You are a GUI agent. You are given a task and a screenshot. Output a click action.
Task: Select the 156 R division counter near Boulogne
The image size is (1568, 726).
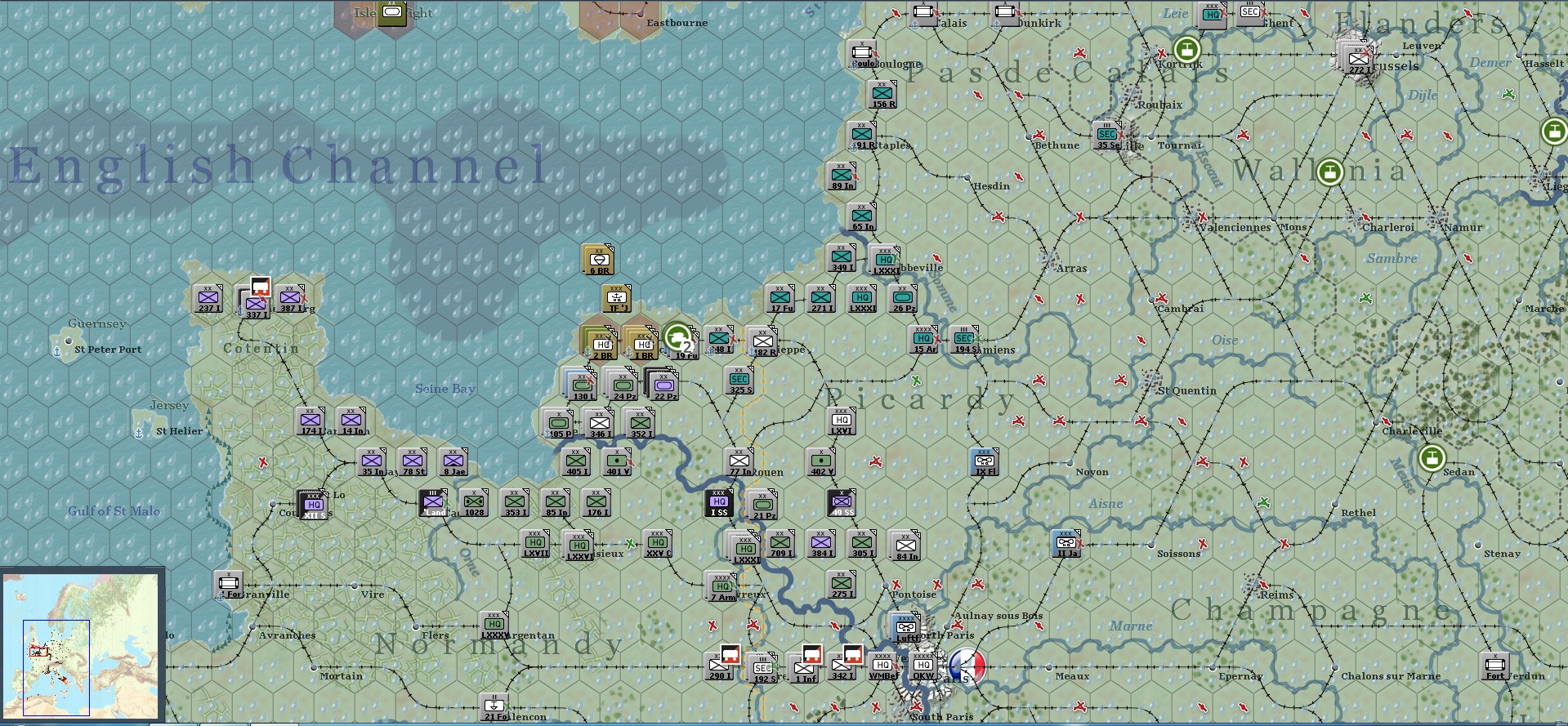pyautogui.click(x=882, y=94)
